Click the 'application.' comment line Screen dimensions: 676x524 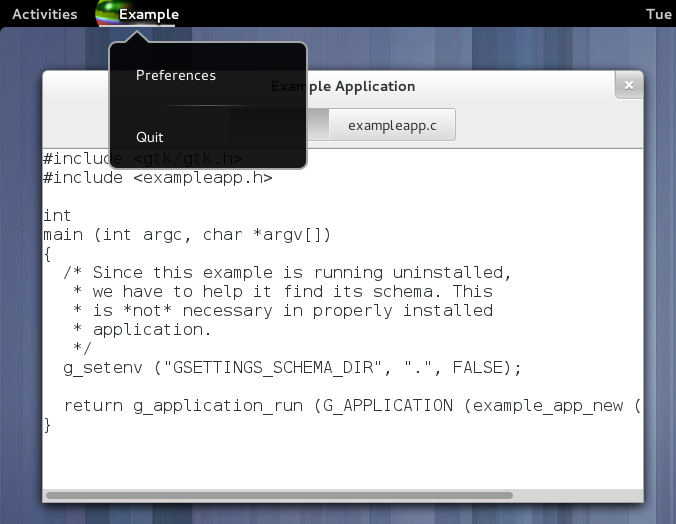[135, 329]
